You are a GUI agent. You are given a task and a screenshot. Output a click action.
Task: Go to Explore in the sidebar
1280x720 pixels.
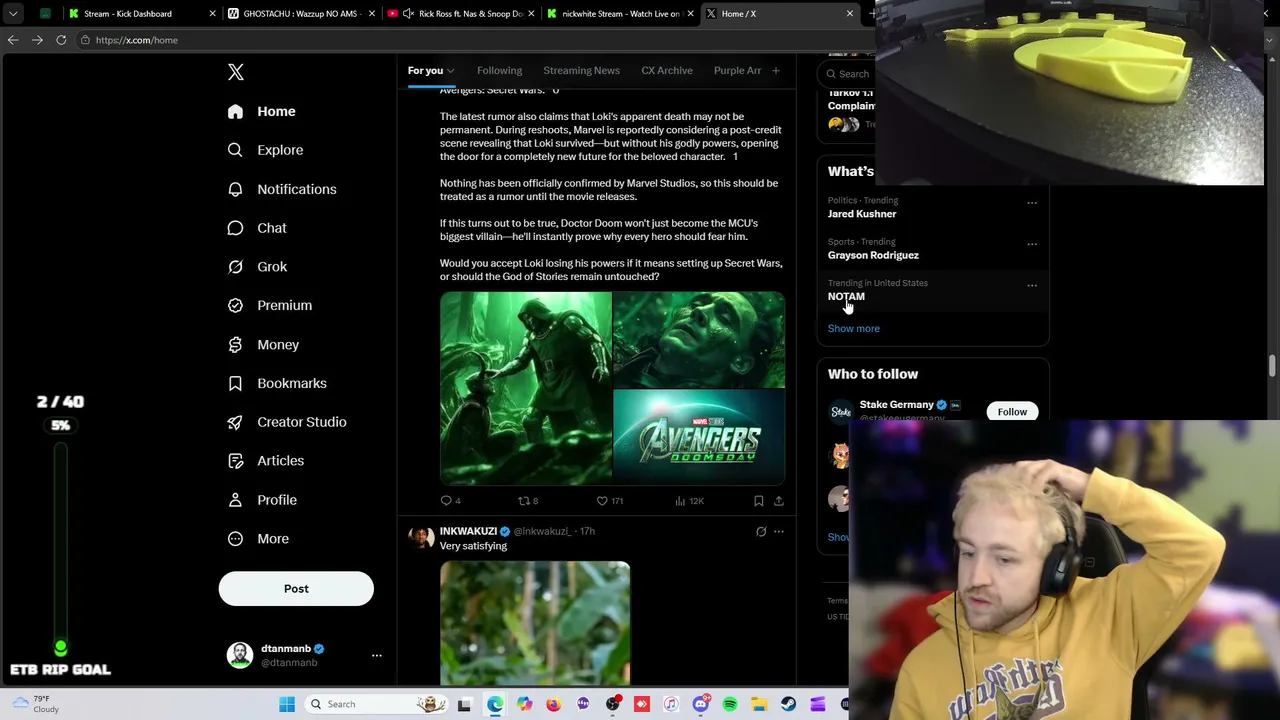266,150
